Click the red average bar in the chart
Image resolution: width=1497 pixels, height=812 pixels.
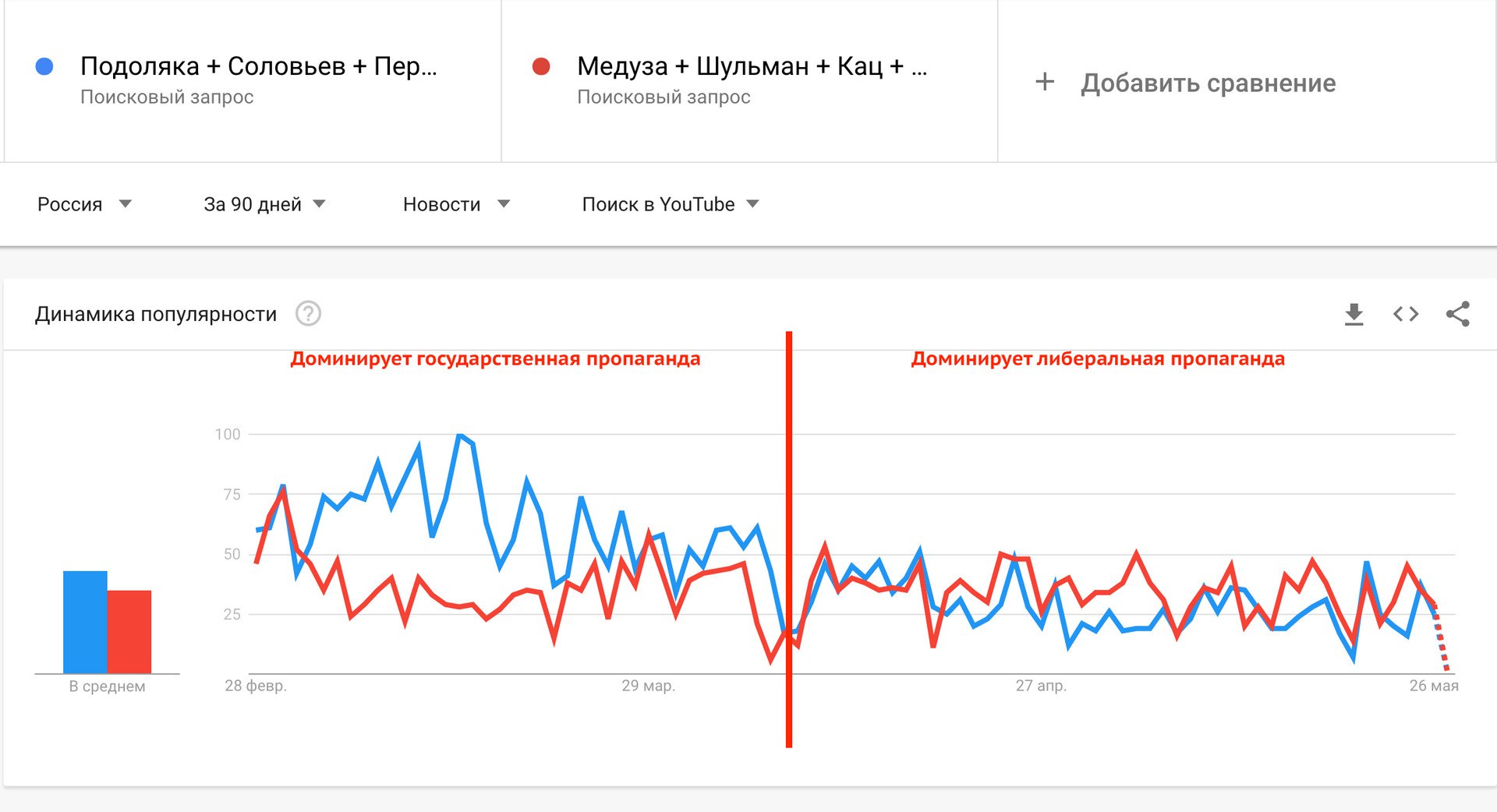tap(129, 631)
